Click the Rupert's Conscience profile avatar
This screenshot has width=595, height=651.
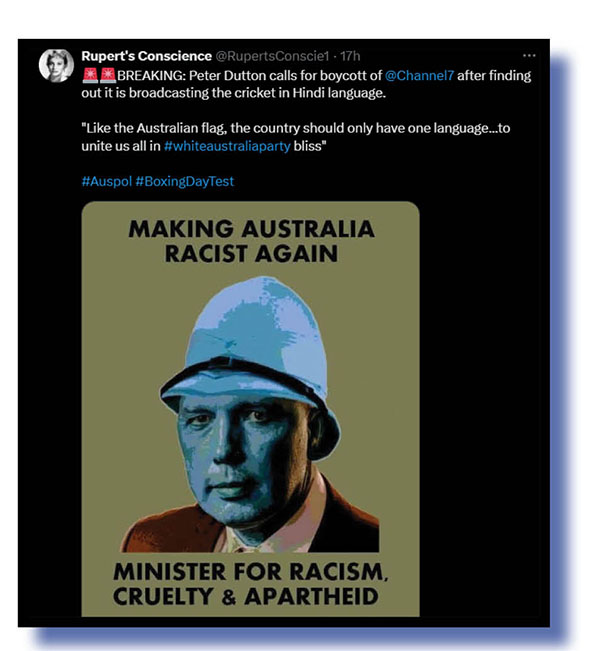point(56,66)
